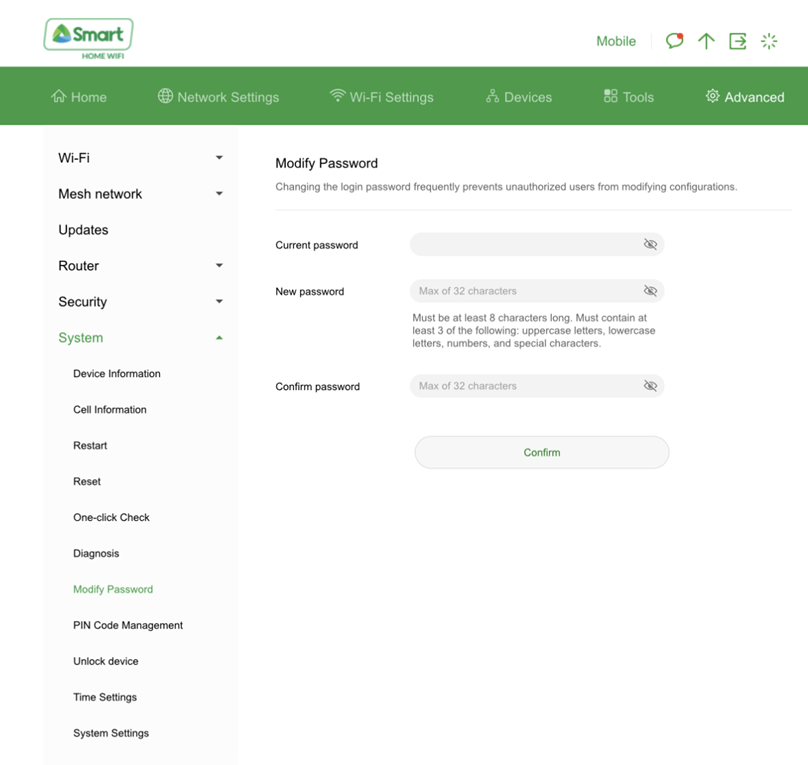Open the Tools tab
Viewport: 808px width, 765px height.
point(628,97)
